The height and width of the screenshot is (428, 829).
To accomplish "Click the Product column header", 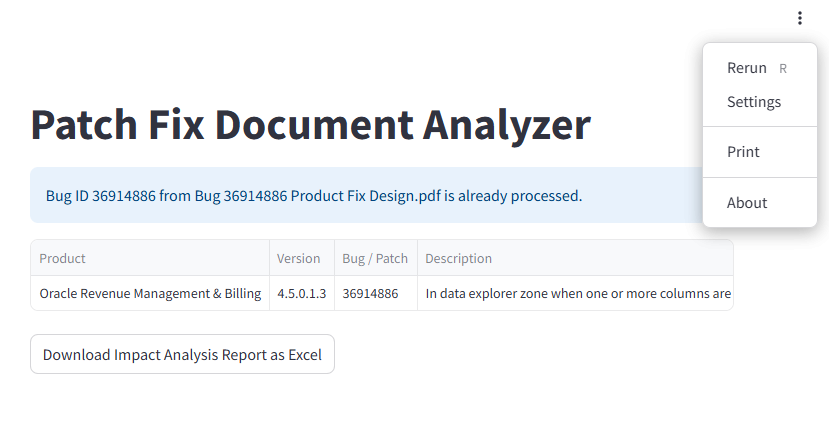I will (x=62, y=258).
